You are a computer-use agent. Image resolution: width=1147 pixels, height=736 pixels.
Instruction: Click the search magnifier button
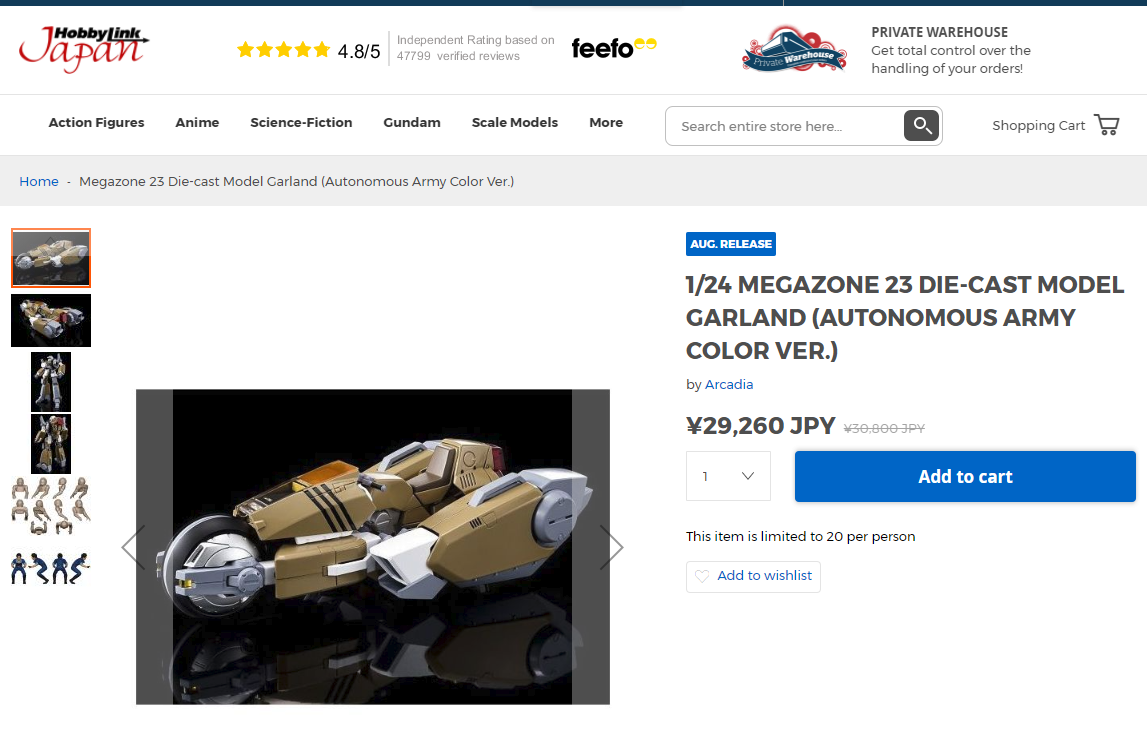[921, 126]
